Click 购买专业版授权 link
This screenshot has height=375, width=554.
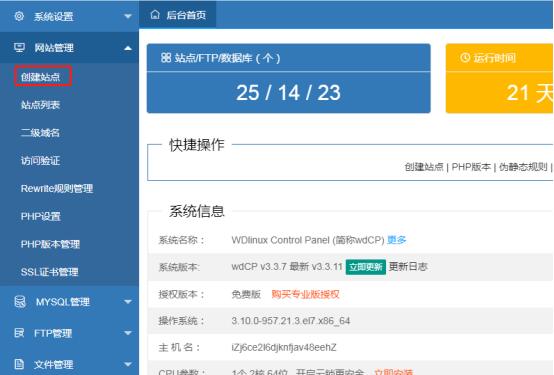pyautogui.click(x=305, y=294)
